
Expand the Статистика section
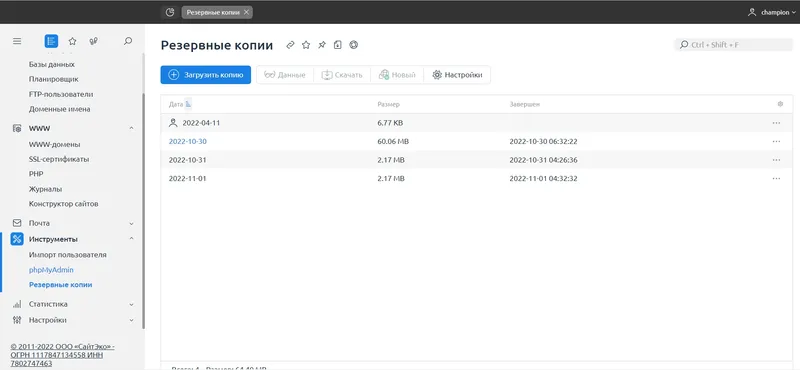tap(131, 304)
